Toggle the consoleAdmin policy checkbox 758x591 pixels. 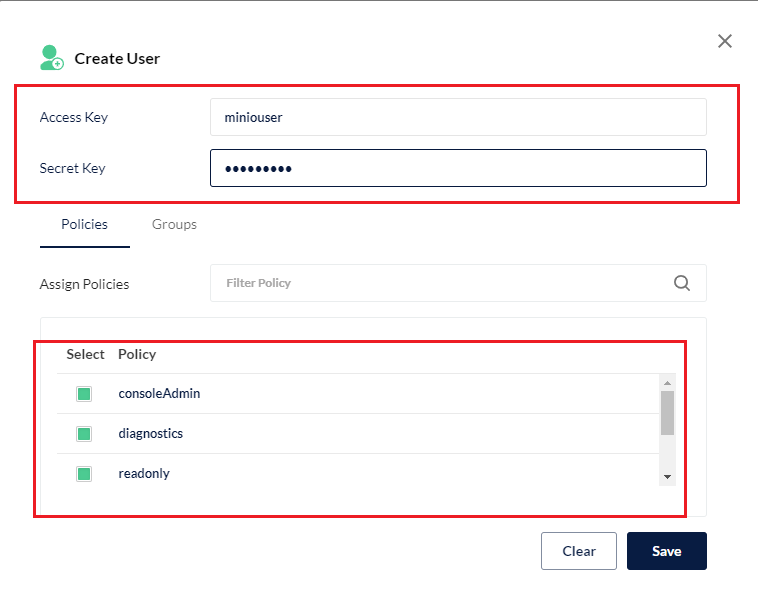pyautogui.click(x=84, y=394)
